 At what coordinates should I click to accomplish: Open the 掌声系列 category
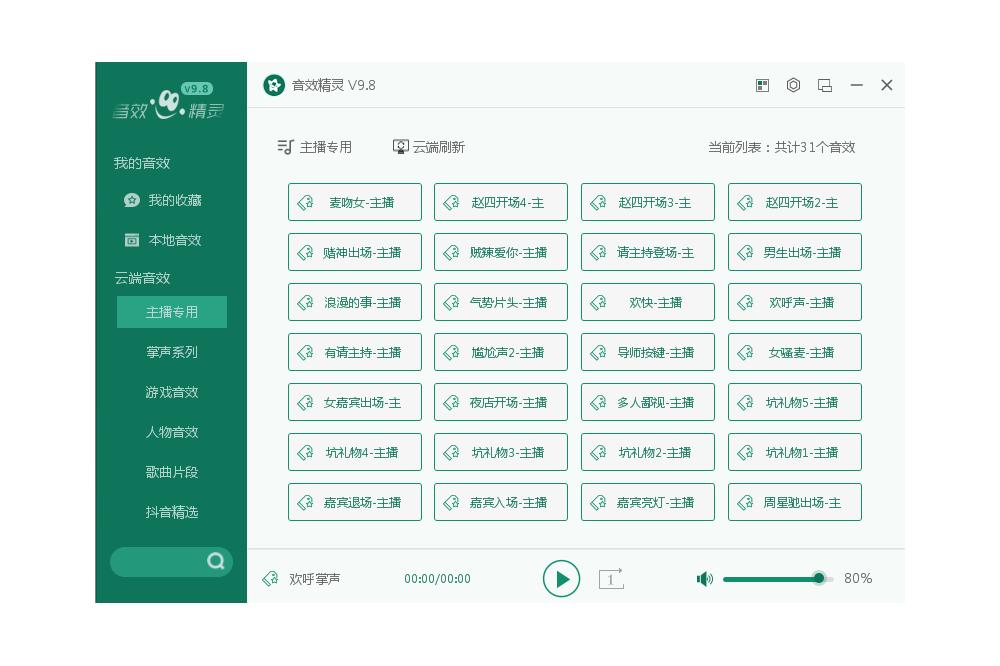click(172, 352)
